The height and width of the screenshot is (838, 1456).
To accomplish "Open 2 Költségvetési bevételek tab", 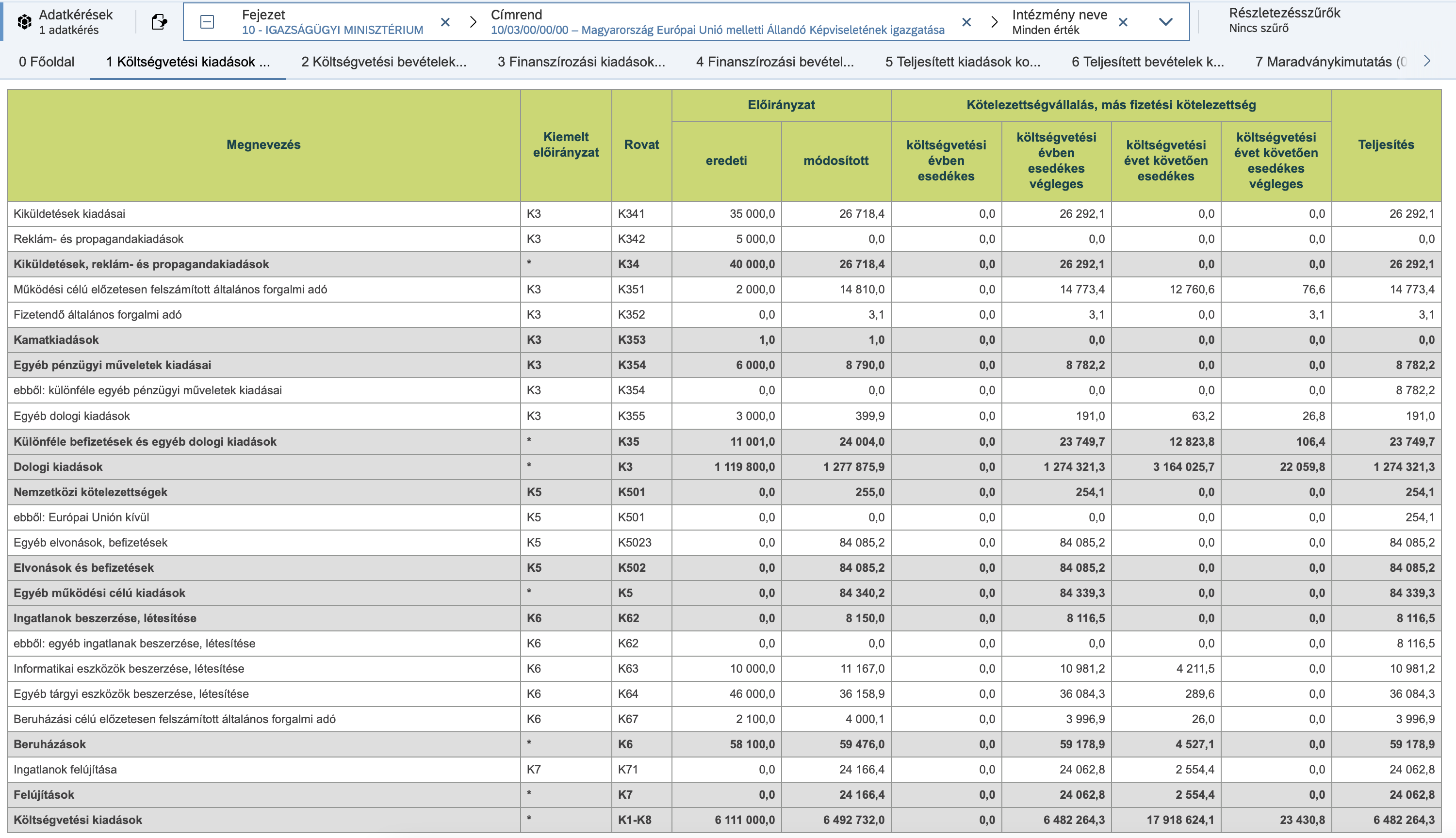I will [383, 62].
